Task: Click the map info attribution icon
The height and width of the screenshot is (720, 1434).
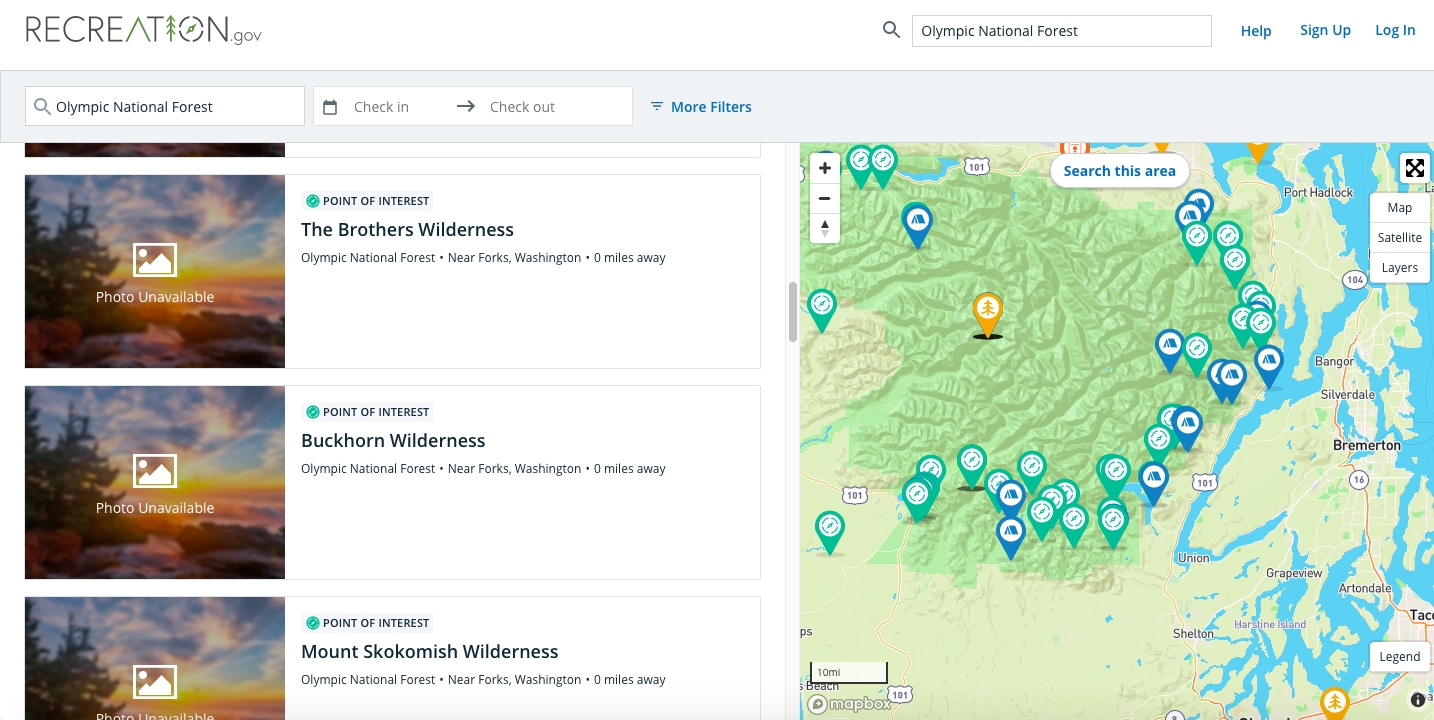Action: 1418,700
